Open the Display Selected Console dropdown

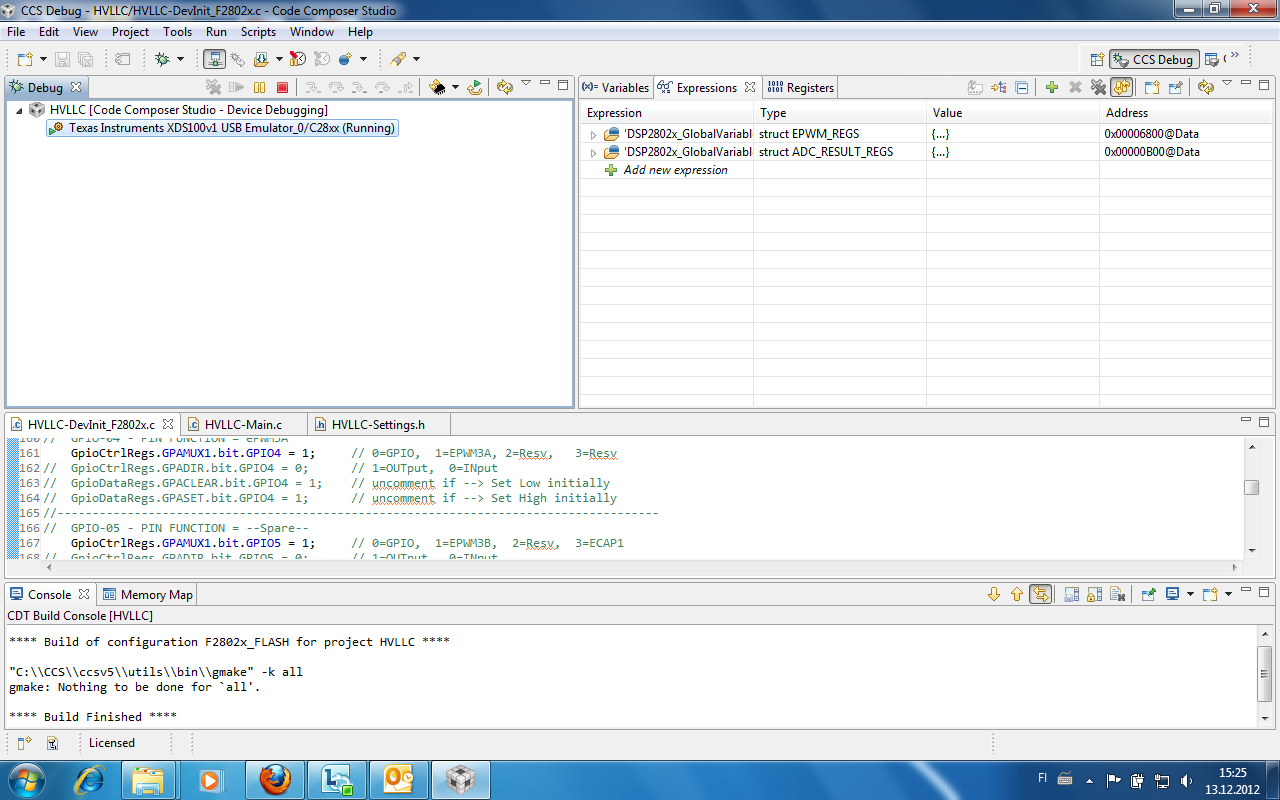point(1191,594)
